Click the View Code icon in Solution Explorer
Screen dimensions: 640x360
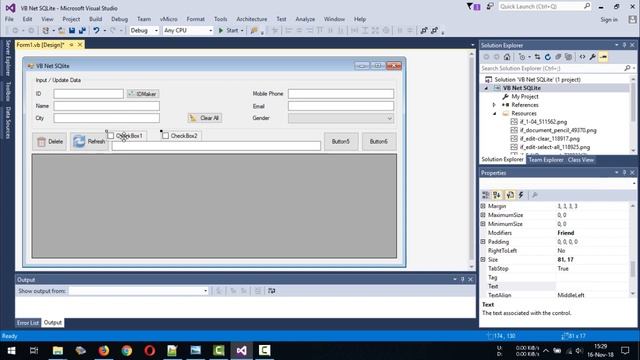(x=582, y=57)
